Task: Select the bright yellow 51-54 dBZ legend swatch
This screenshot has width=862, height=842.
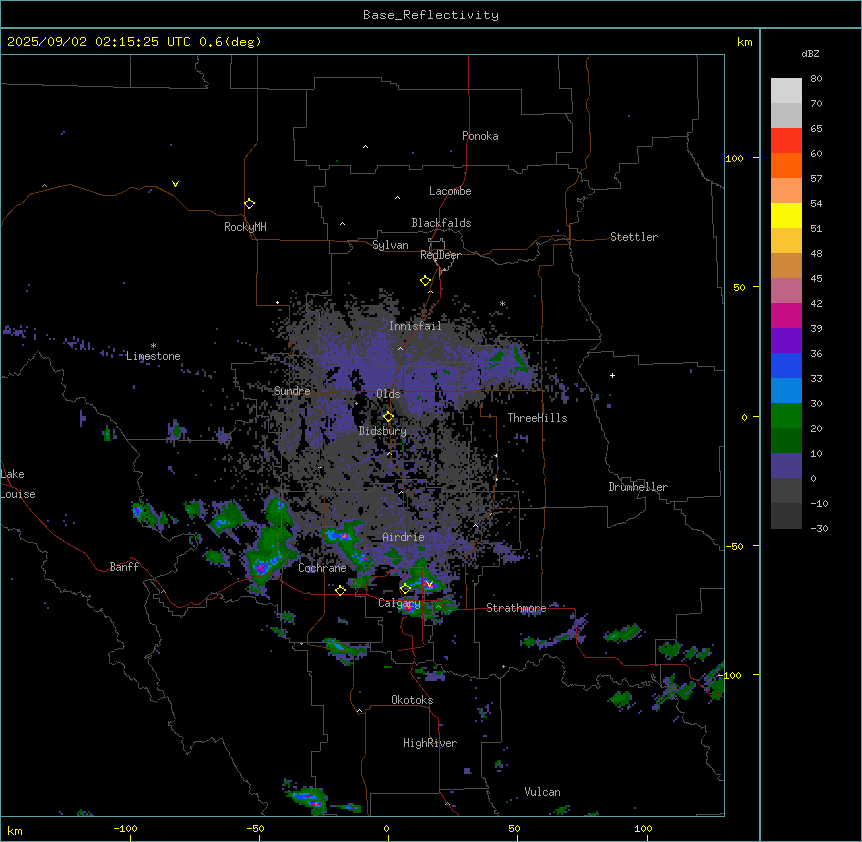Action: point(786,215)
